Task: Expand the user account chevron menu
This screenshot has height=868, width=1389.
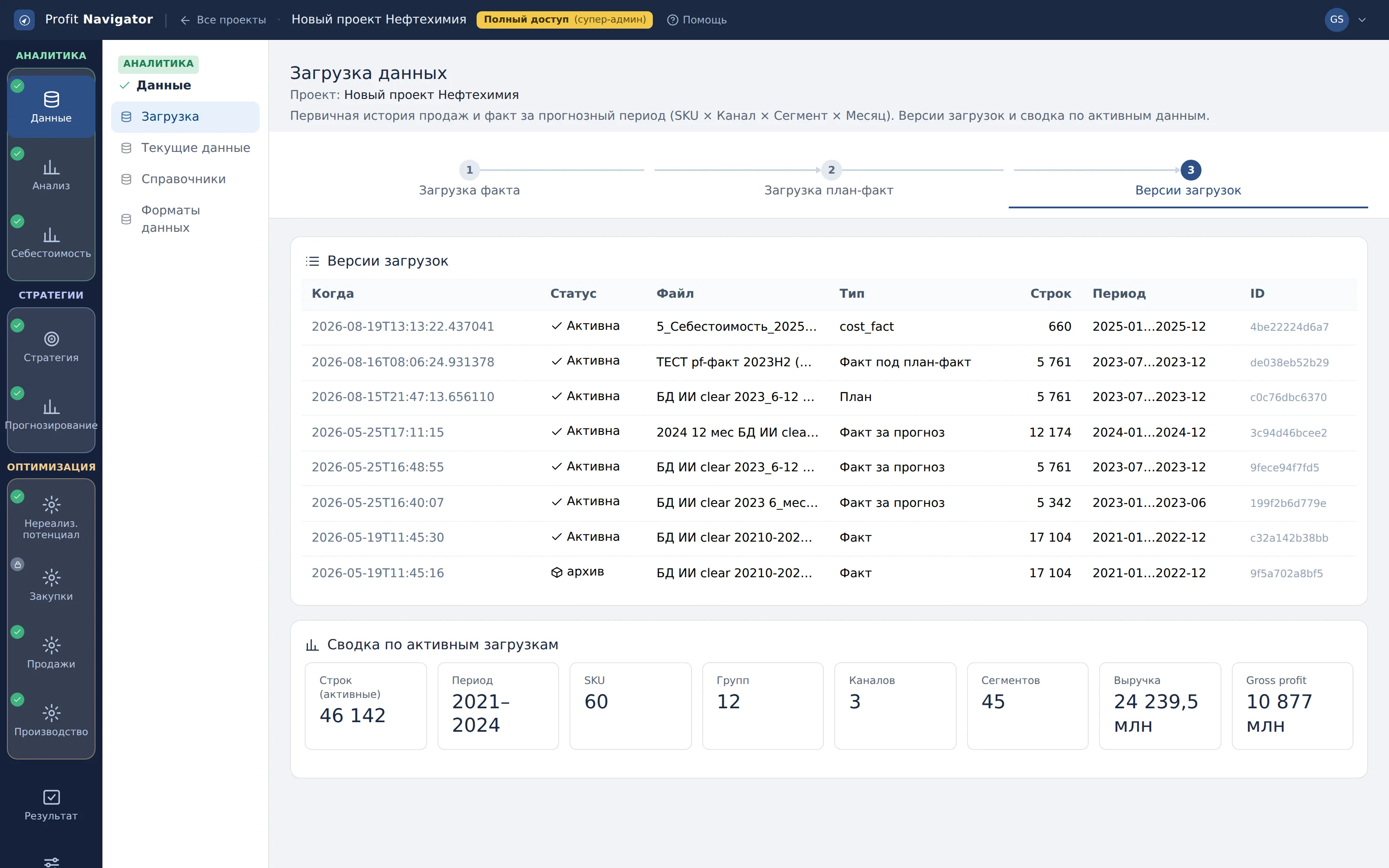Action: click(1362, 20)
